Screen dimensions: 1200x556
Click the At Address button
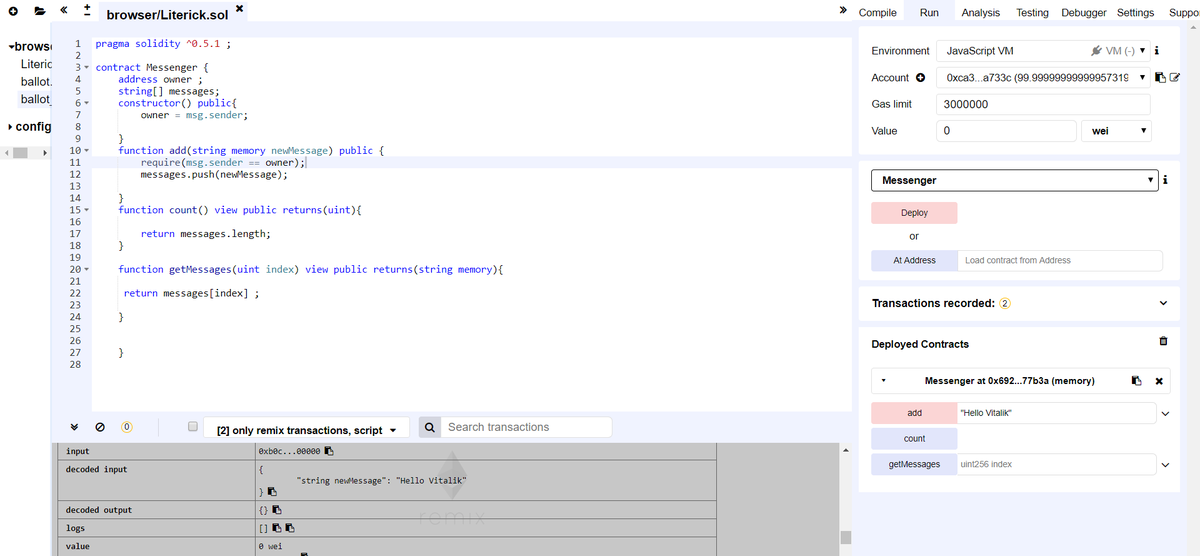(914, 260)
